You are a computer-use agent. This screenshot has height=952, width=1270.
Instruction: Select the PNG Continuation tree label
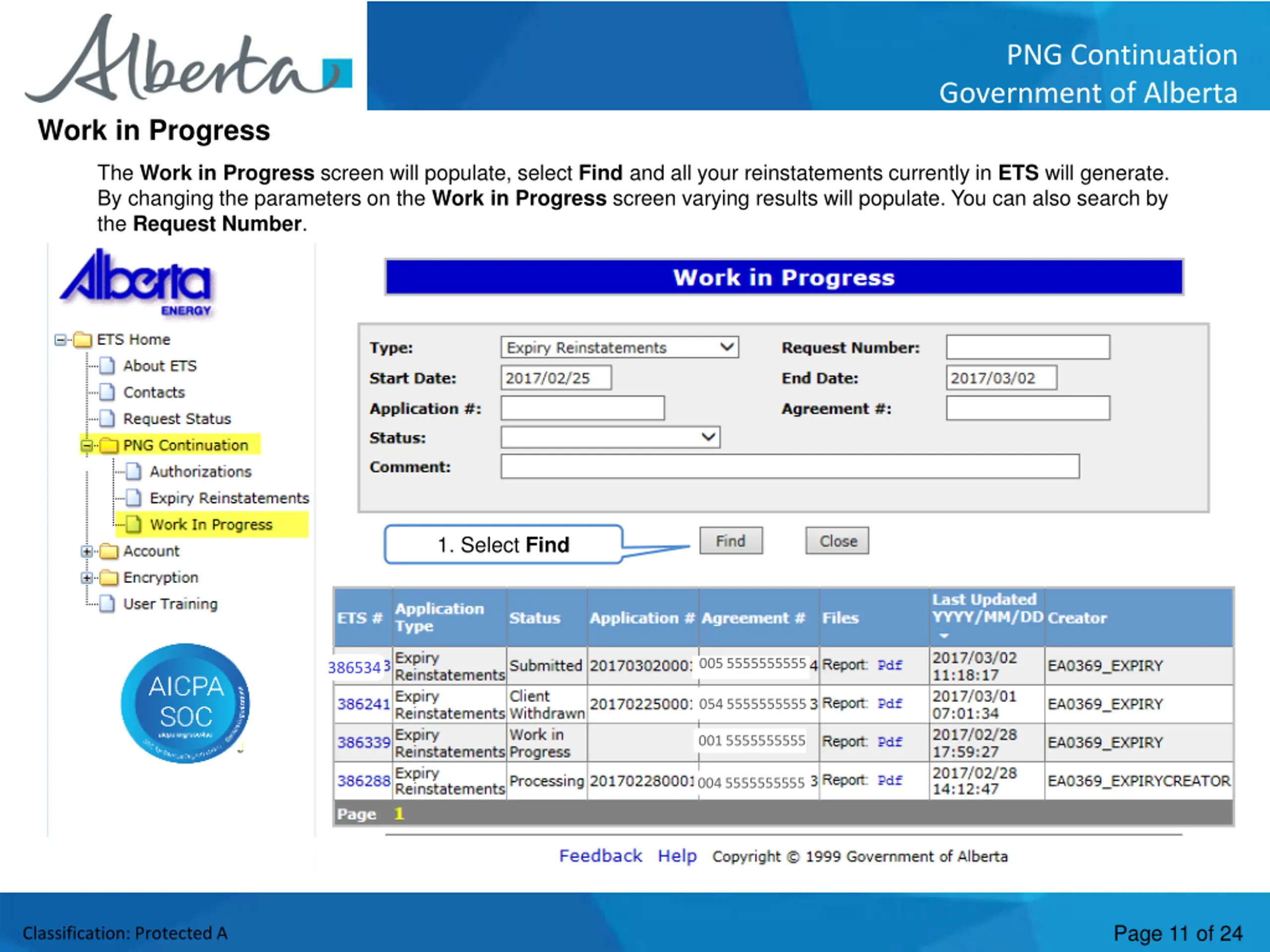[186, 445]
